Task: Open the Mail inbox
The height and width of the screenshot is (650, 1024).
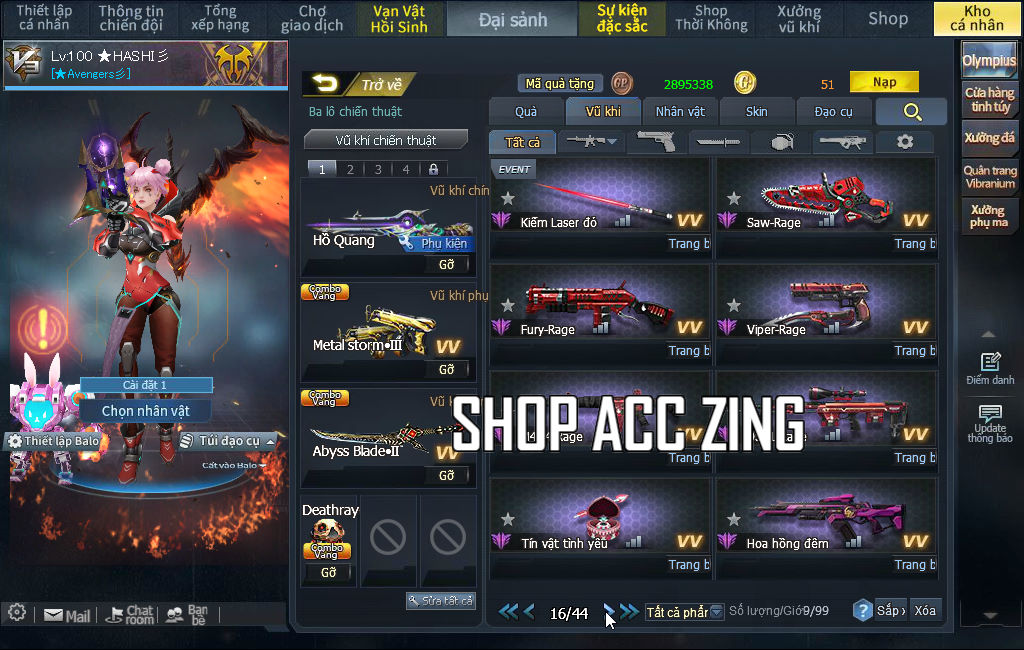Action: click(67, 615)
